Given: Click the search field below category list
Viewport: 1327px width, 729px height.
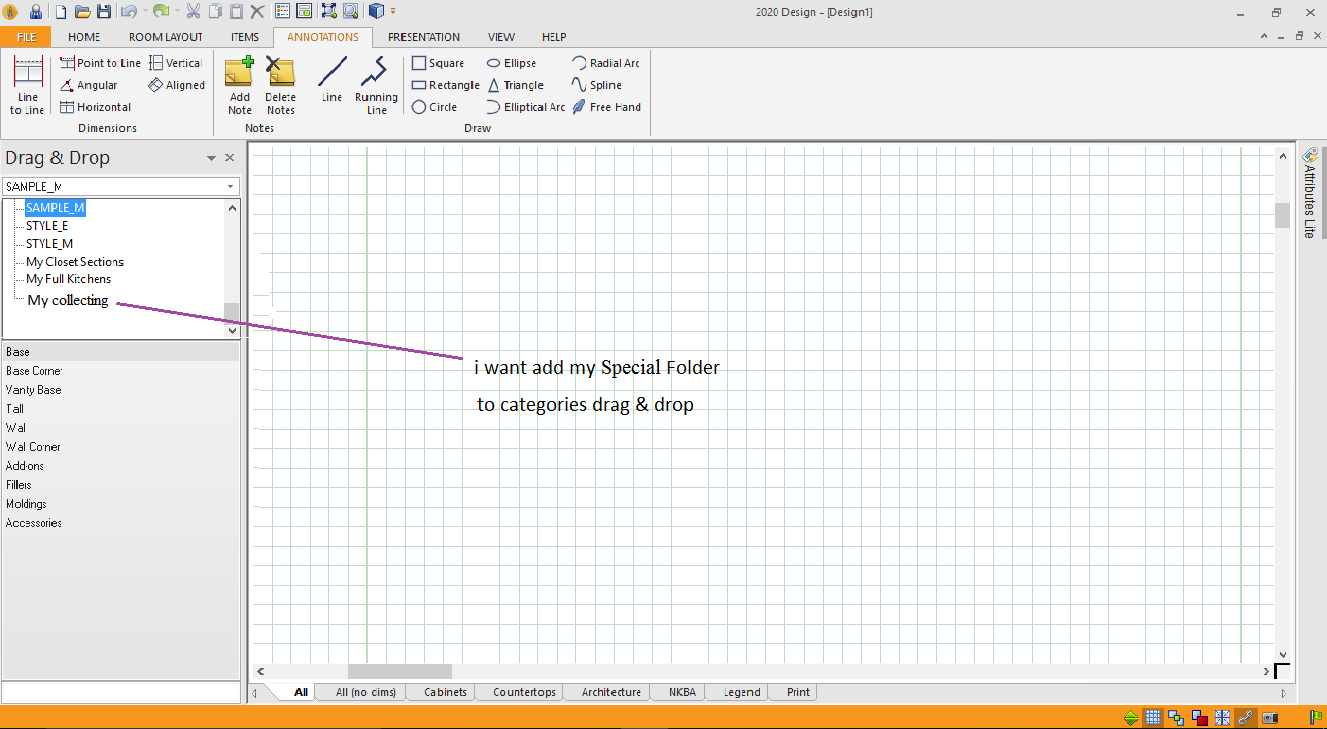Looking at the screenshot, I should pos(121,692).
